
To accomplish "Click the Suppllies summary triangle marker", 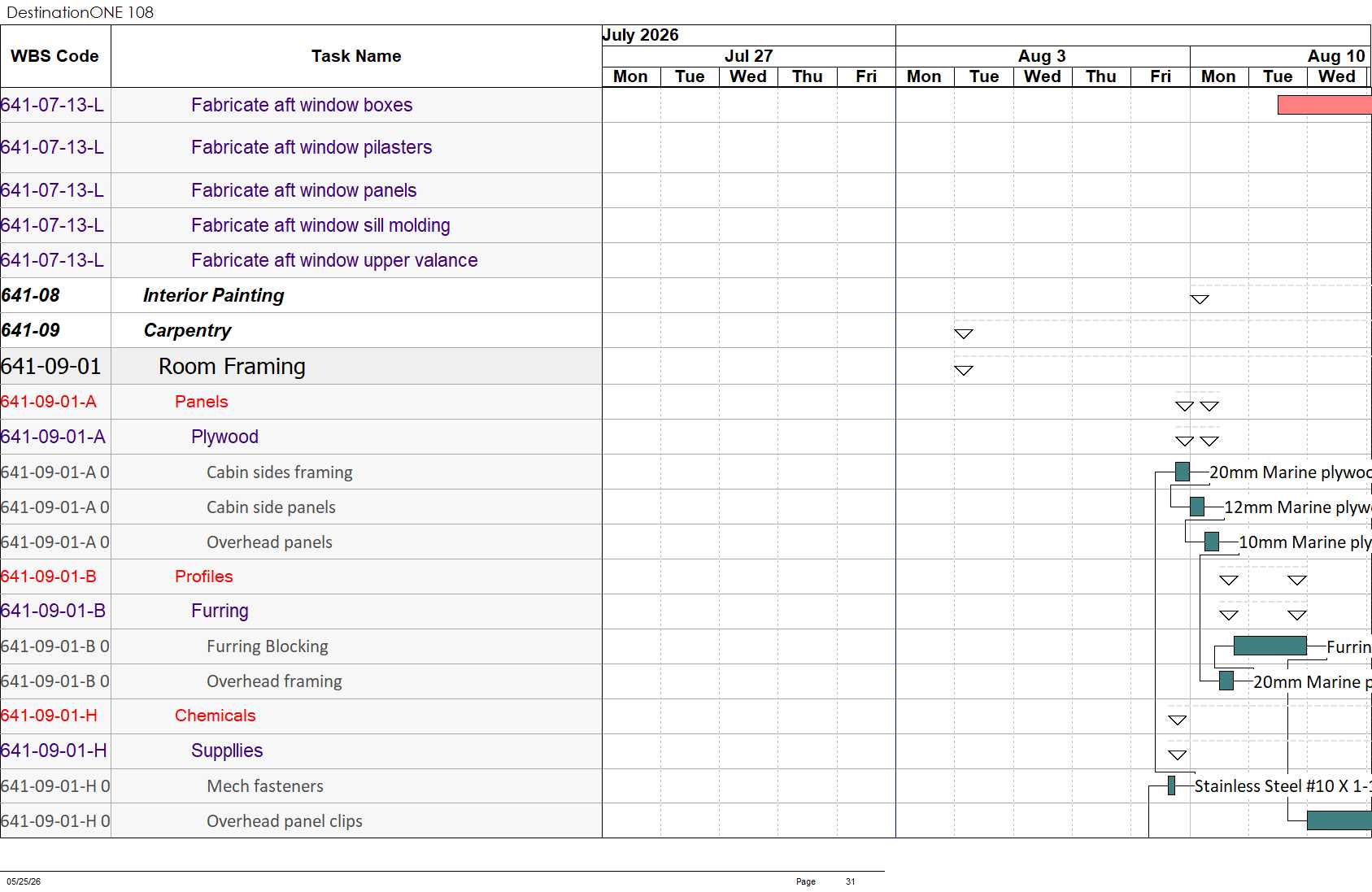I will click(x=1177, y=755).
